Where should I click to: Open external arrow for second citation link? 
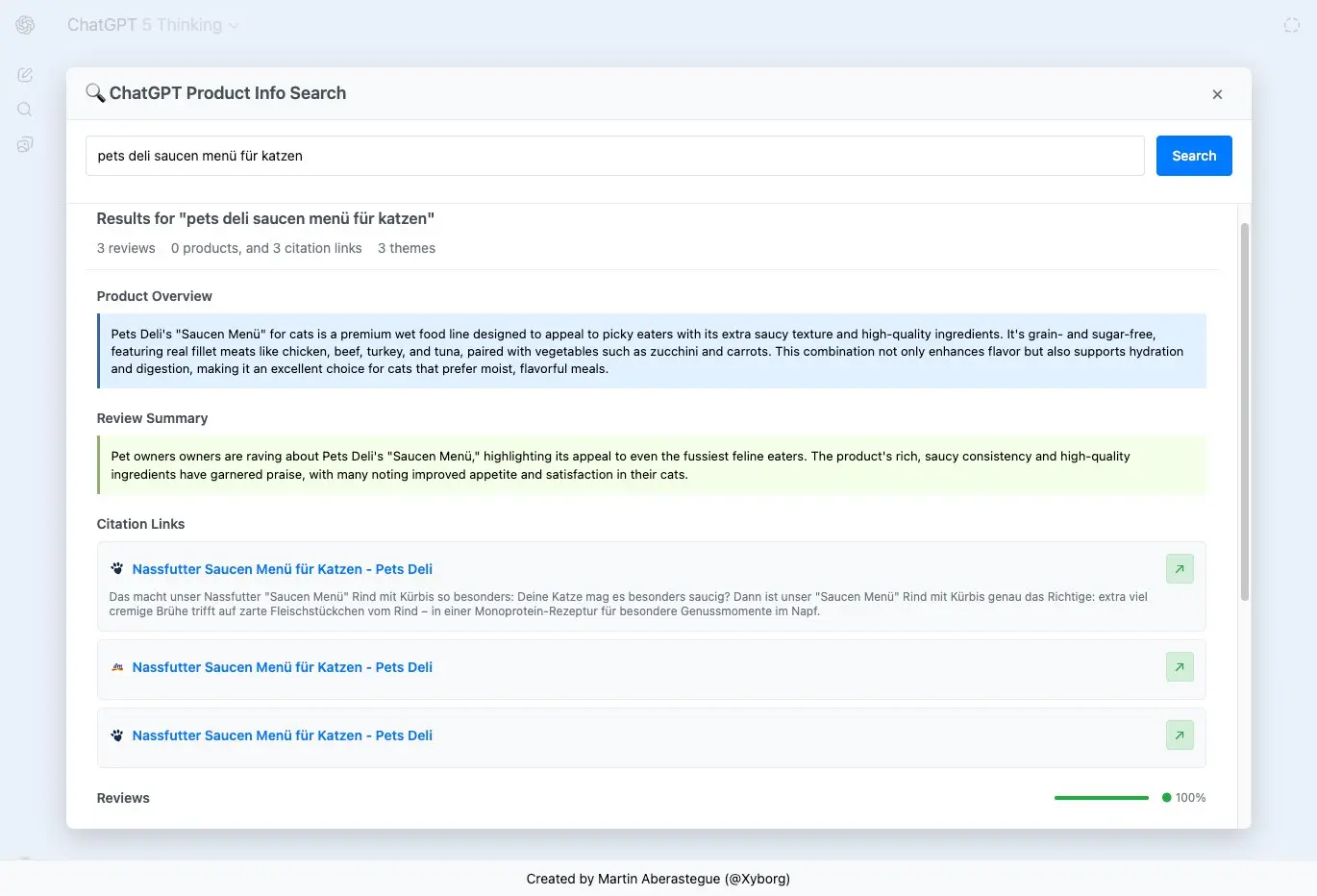(1180, 667)
